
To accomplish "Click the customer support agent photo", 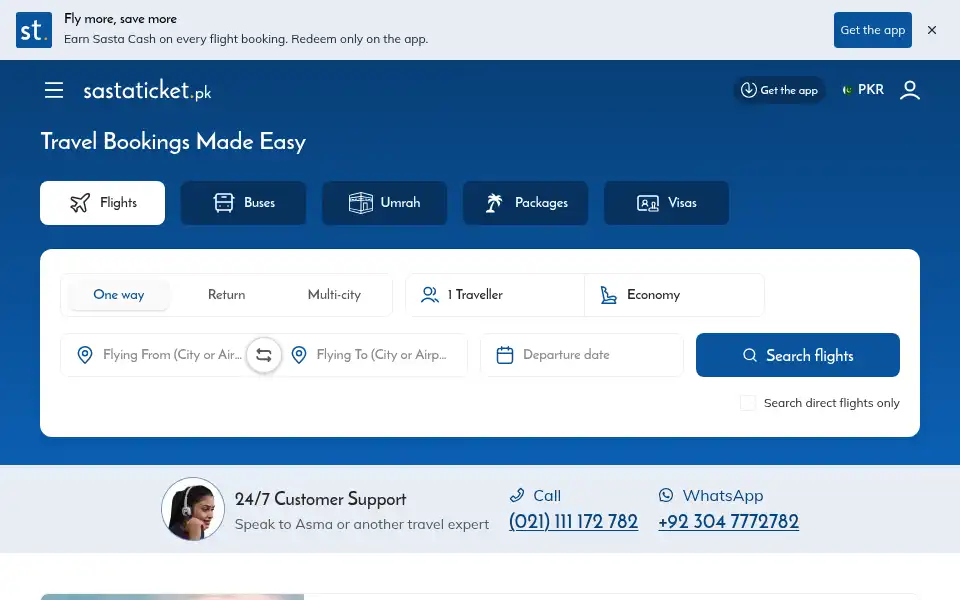I will (x=193, y=509).
